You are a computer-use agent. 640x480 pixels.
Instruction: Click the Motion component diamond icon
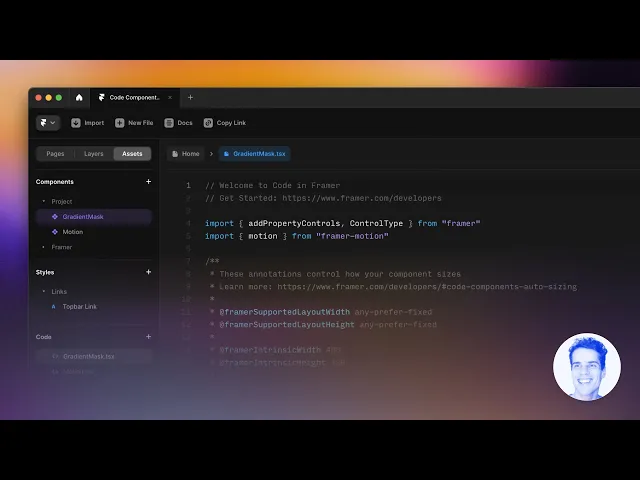click(x=55, y=232)
